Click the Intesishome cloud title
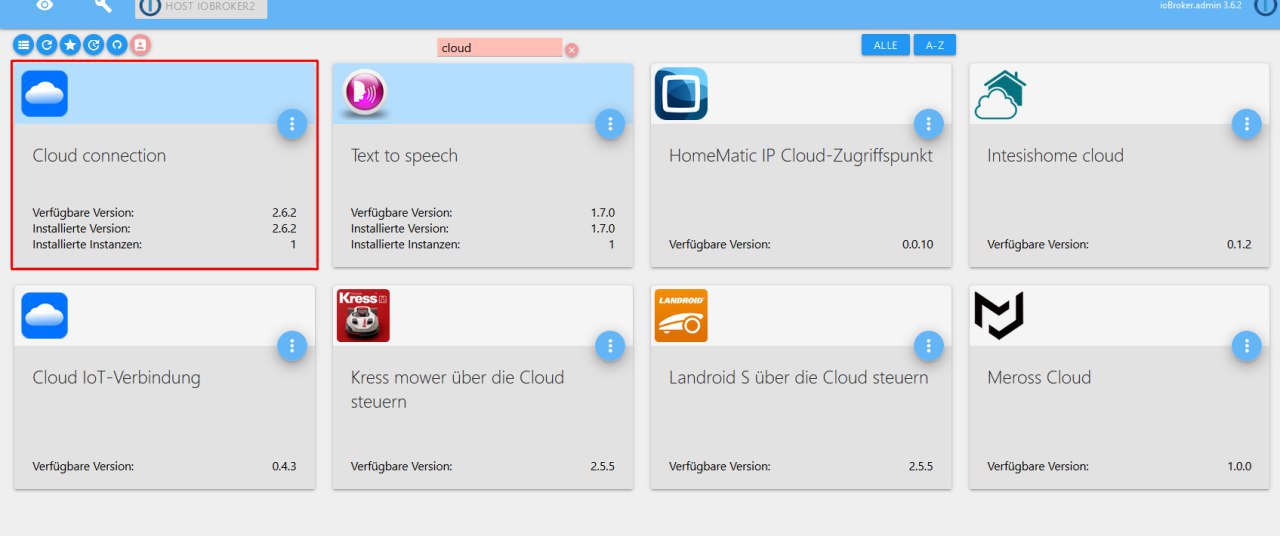The width and height of the screenshot is (1280, 536). click(x=1055, y=156)
